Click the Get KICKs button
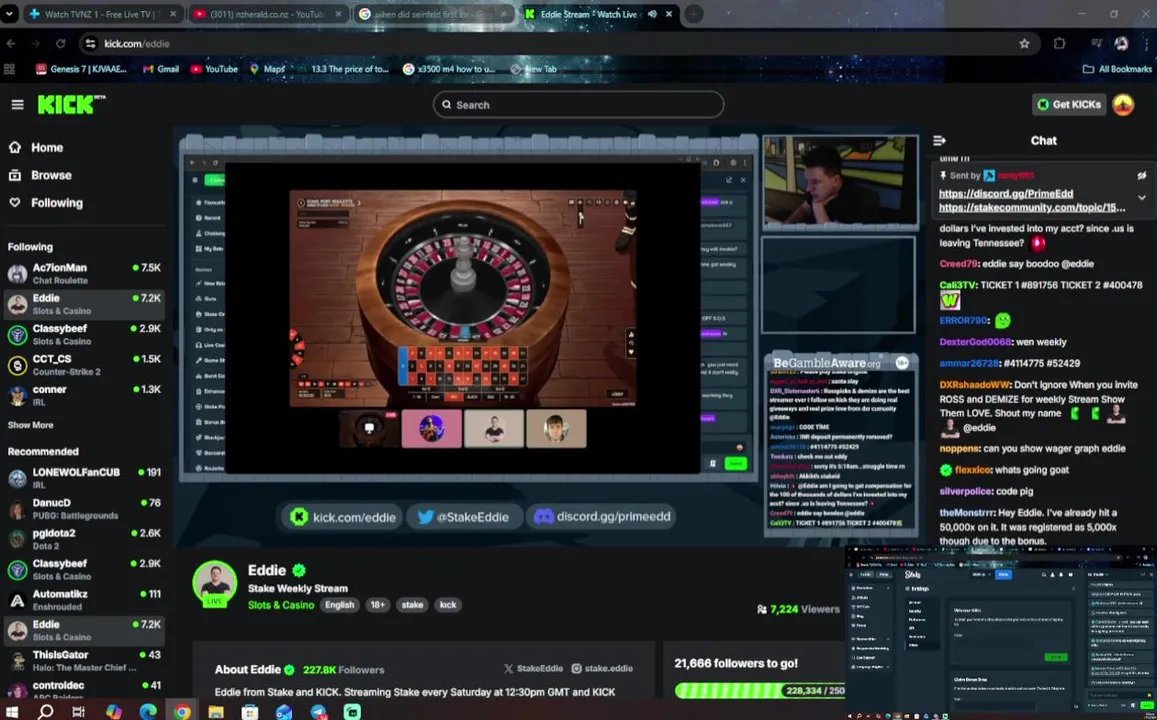 pyautogui.click(x=1067, y=105)
